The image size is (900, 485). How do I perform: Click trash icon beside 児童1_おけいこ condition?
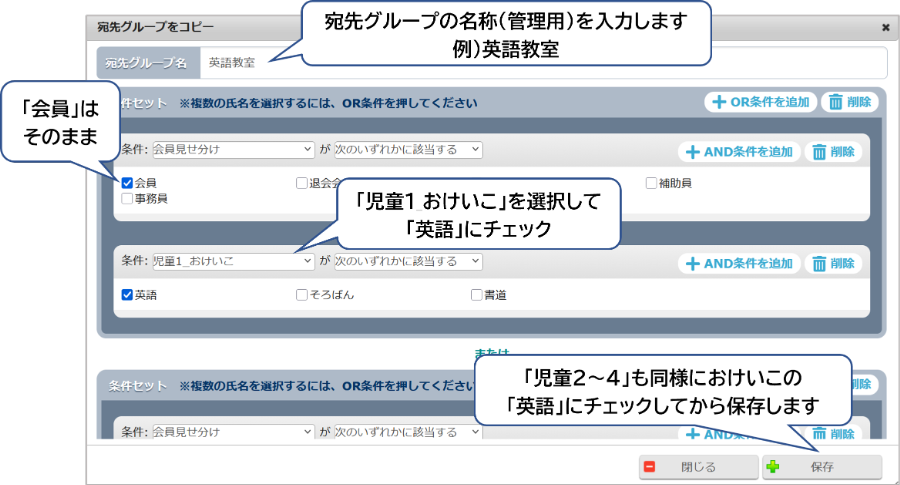coord(819,264)
